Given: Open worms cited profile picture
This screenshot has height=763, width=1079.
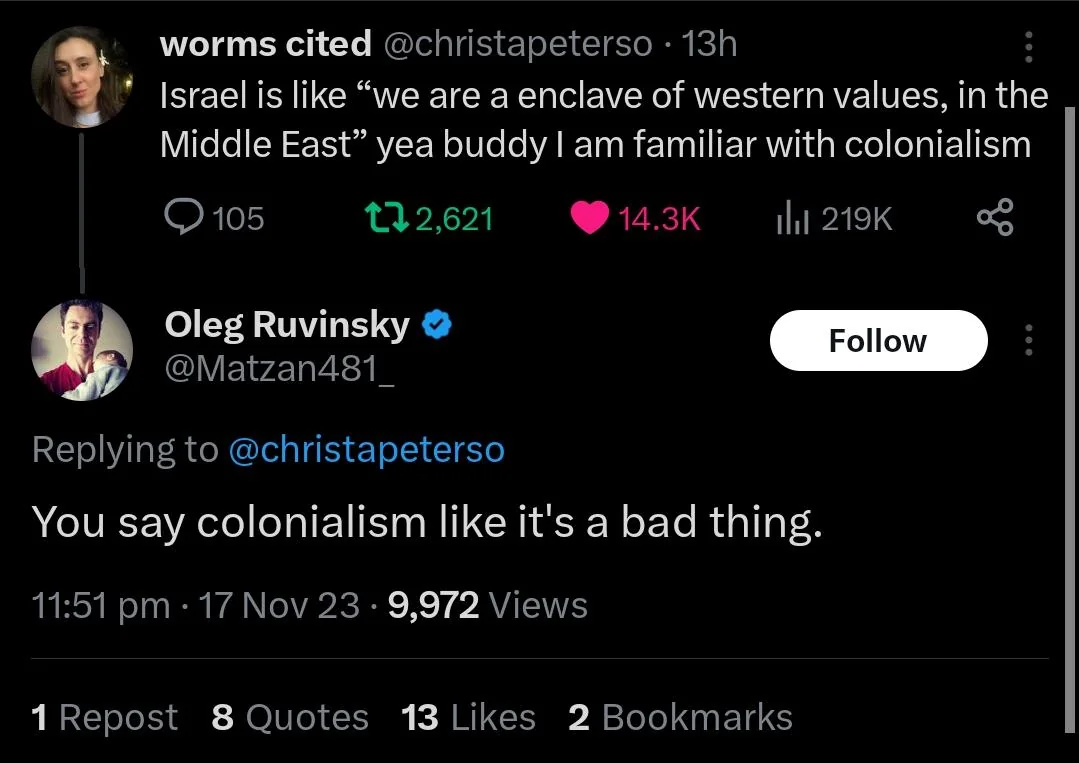Looking at the screenshot, I should coord(82,77).
